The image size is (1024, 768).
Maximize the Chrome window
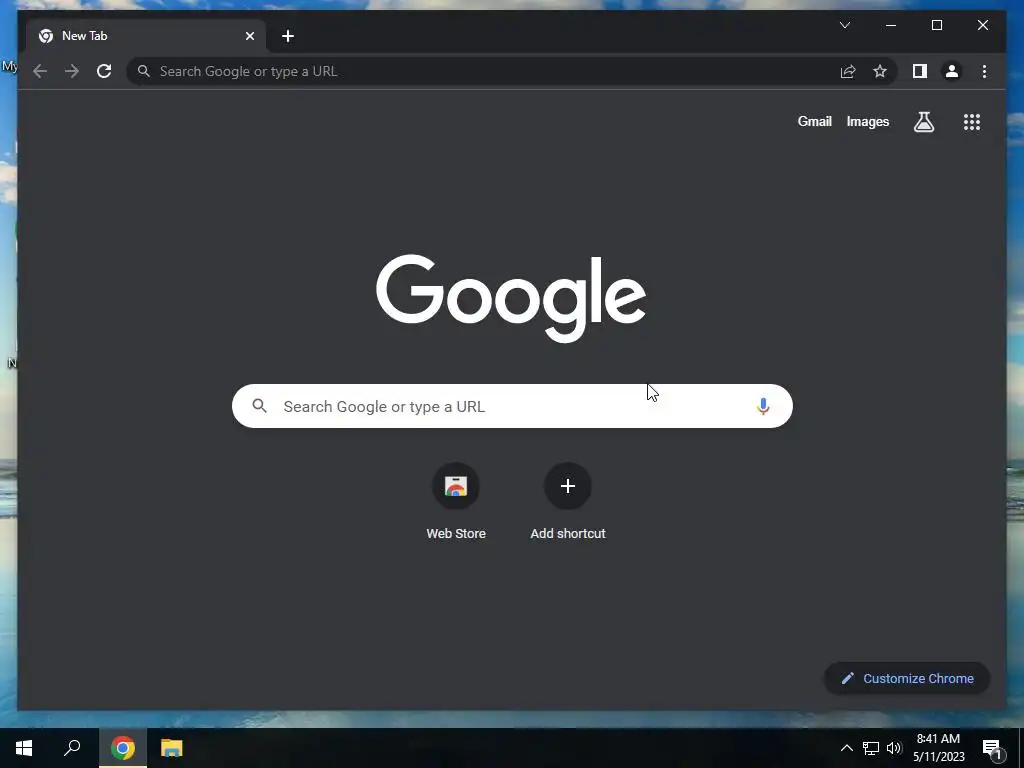936,25
